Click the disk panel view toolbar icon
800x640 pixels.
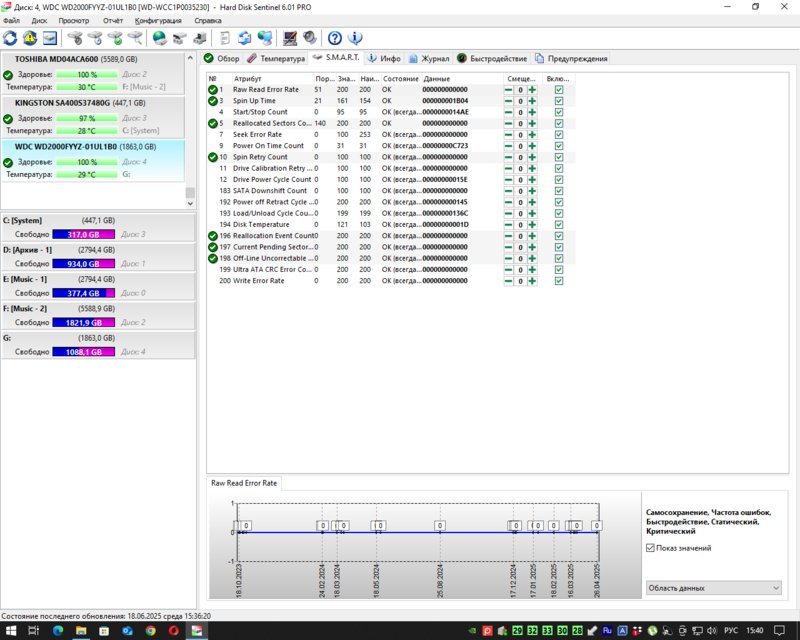pos(49,38)
